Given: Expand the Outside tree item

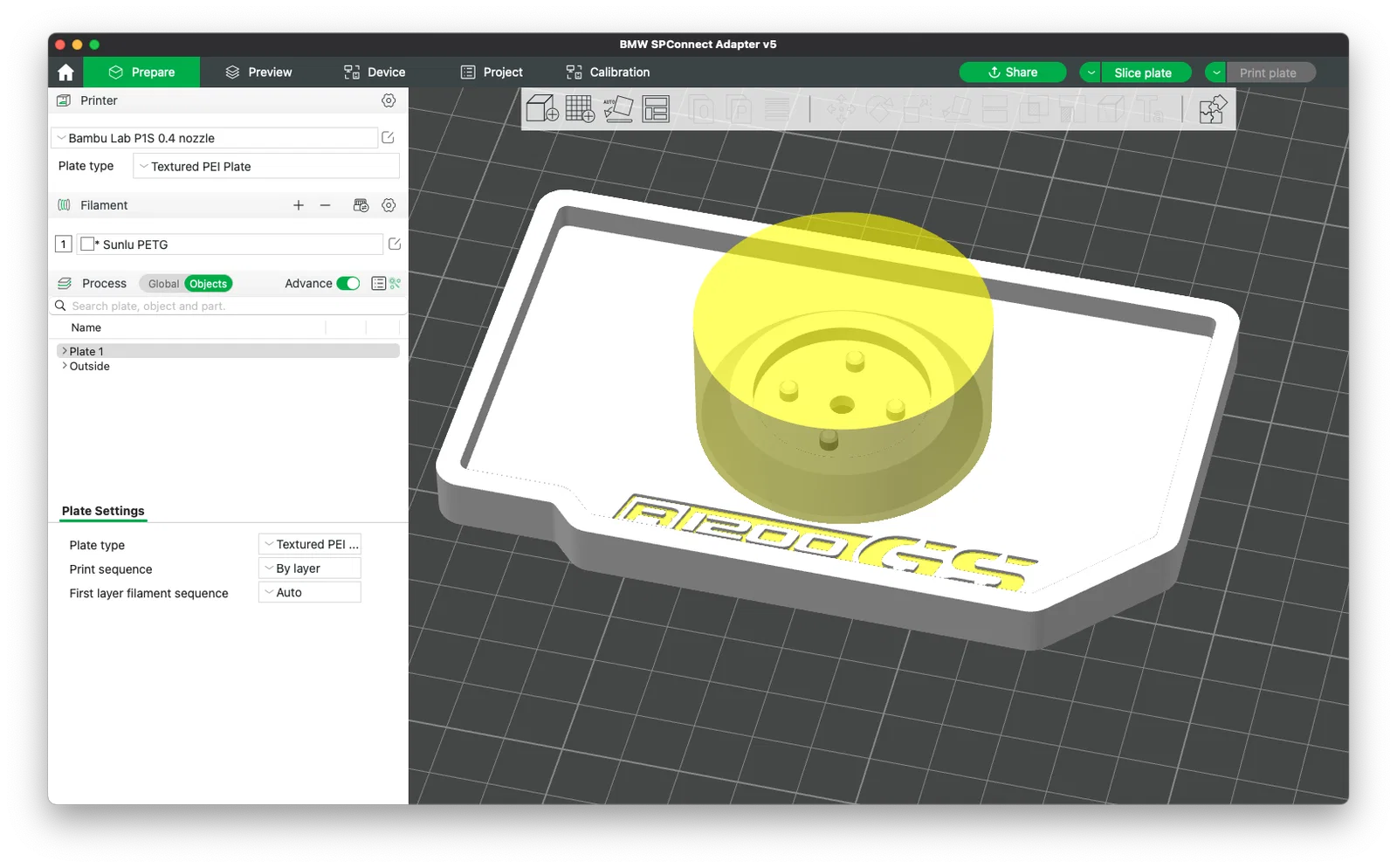Looking at the screenshot, I should [65, 366].
